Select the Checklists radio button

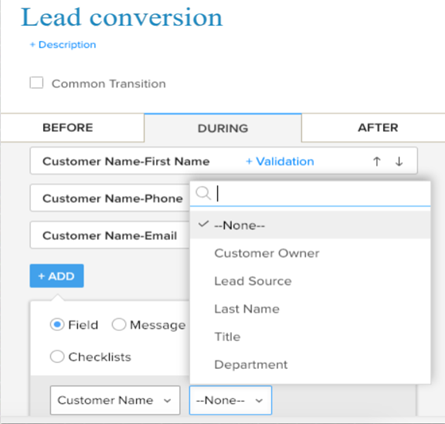click(x=57, y=356)
